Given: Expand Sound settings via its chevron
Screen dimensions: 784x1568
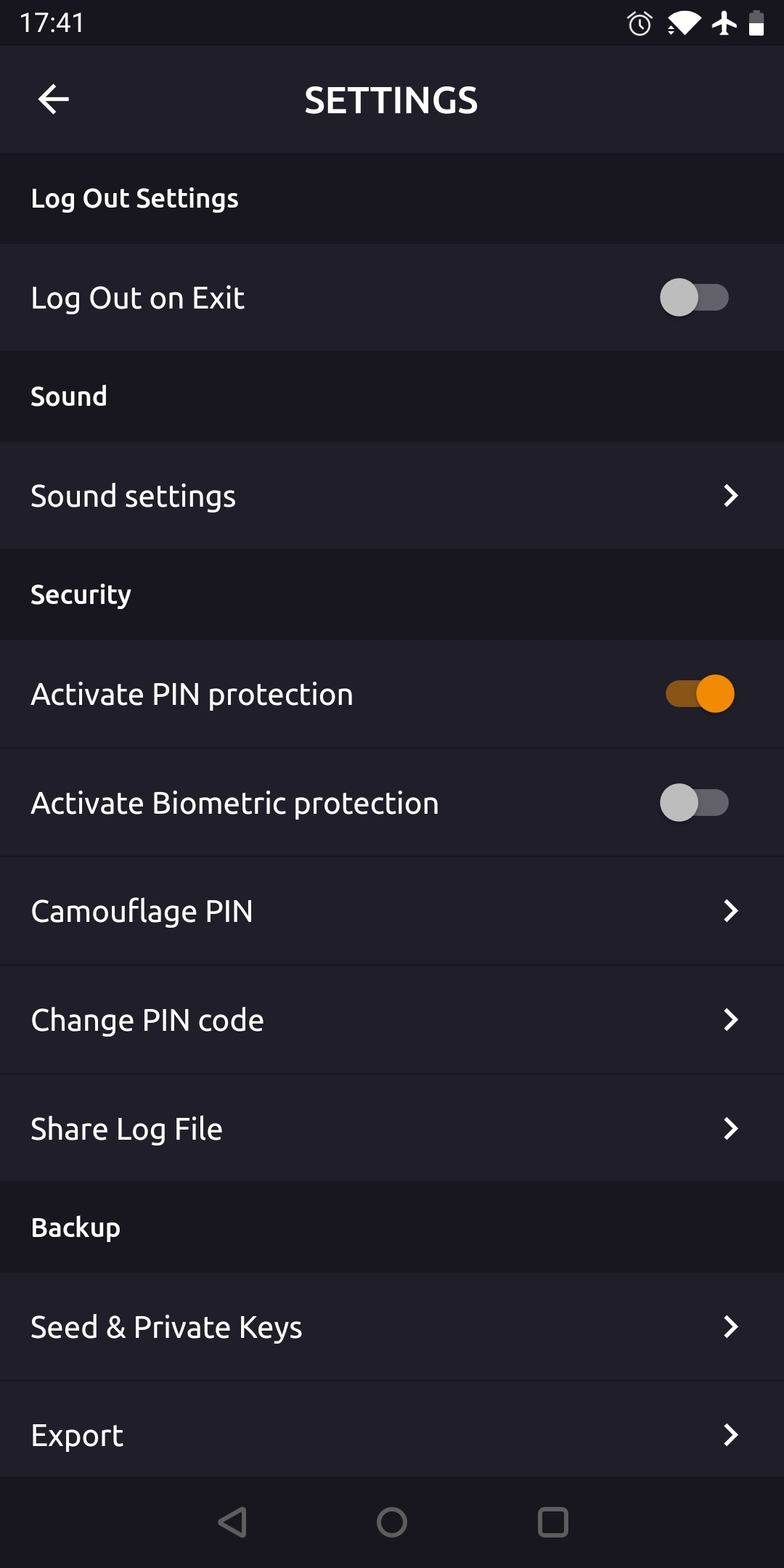Looking at the screenshot, I should coord(730,496).
